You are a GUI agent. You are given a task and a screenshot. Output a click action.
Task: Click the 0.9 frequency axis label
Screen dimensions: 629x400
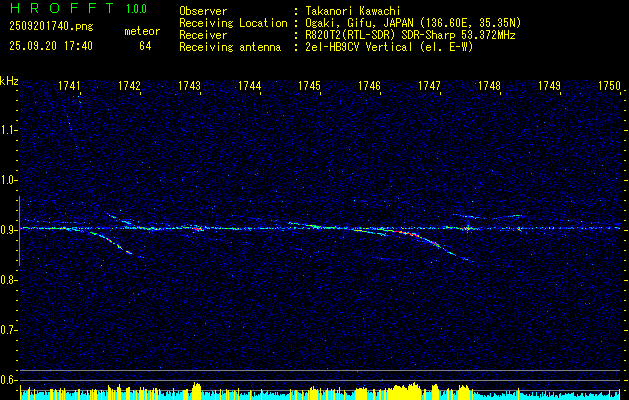click(x=7, y=230)
